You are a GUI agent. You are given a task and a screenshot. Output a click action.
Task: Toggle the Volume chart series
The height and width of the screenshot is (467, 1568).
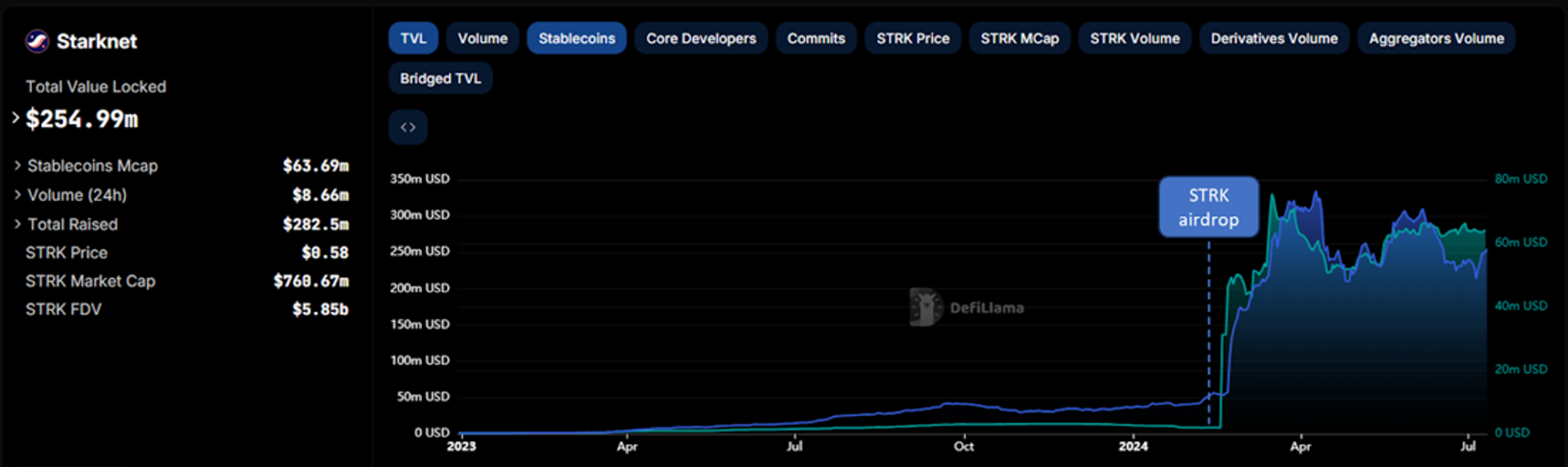click(483, 38)
